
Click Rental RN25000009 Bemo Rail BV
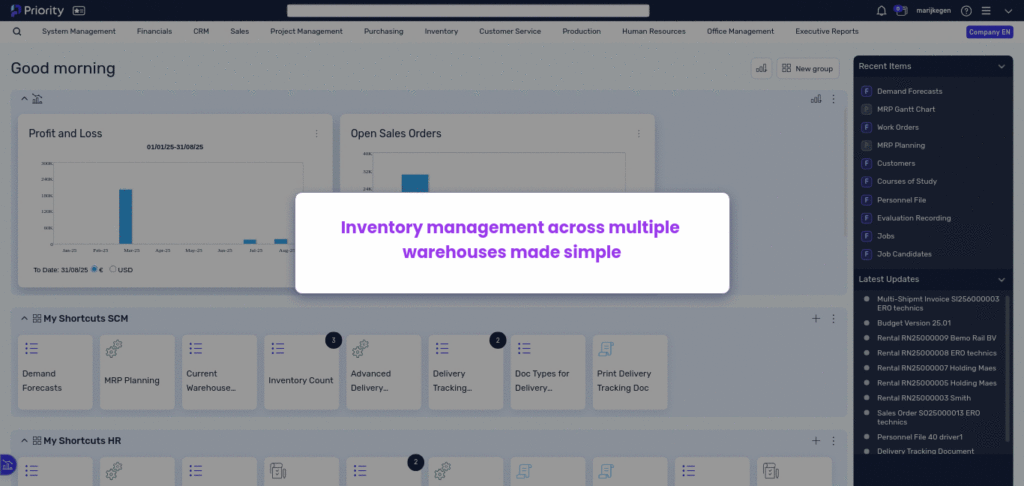click(936, 338)
